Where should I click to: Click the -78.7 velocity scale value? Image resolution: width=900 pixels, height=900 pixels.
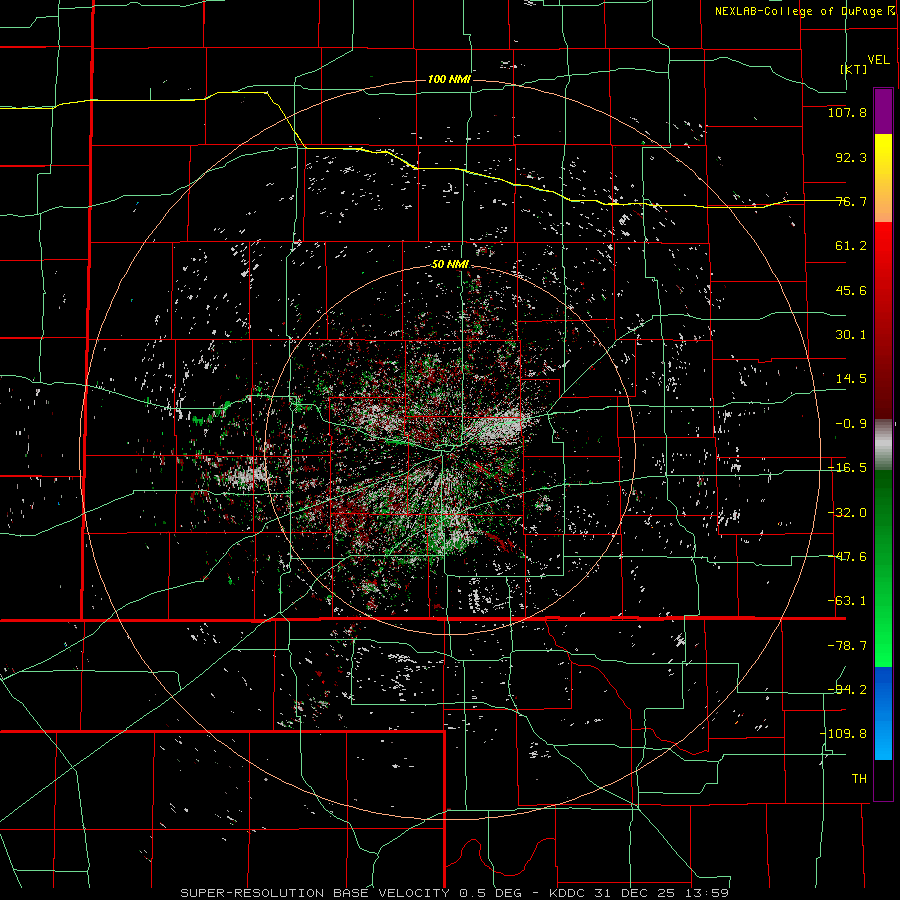tap(847, 646)
